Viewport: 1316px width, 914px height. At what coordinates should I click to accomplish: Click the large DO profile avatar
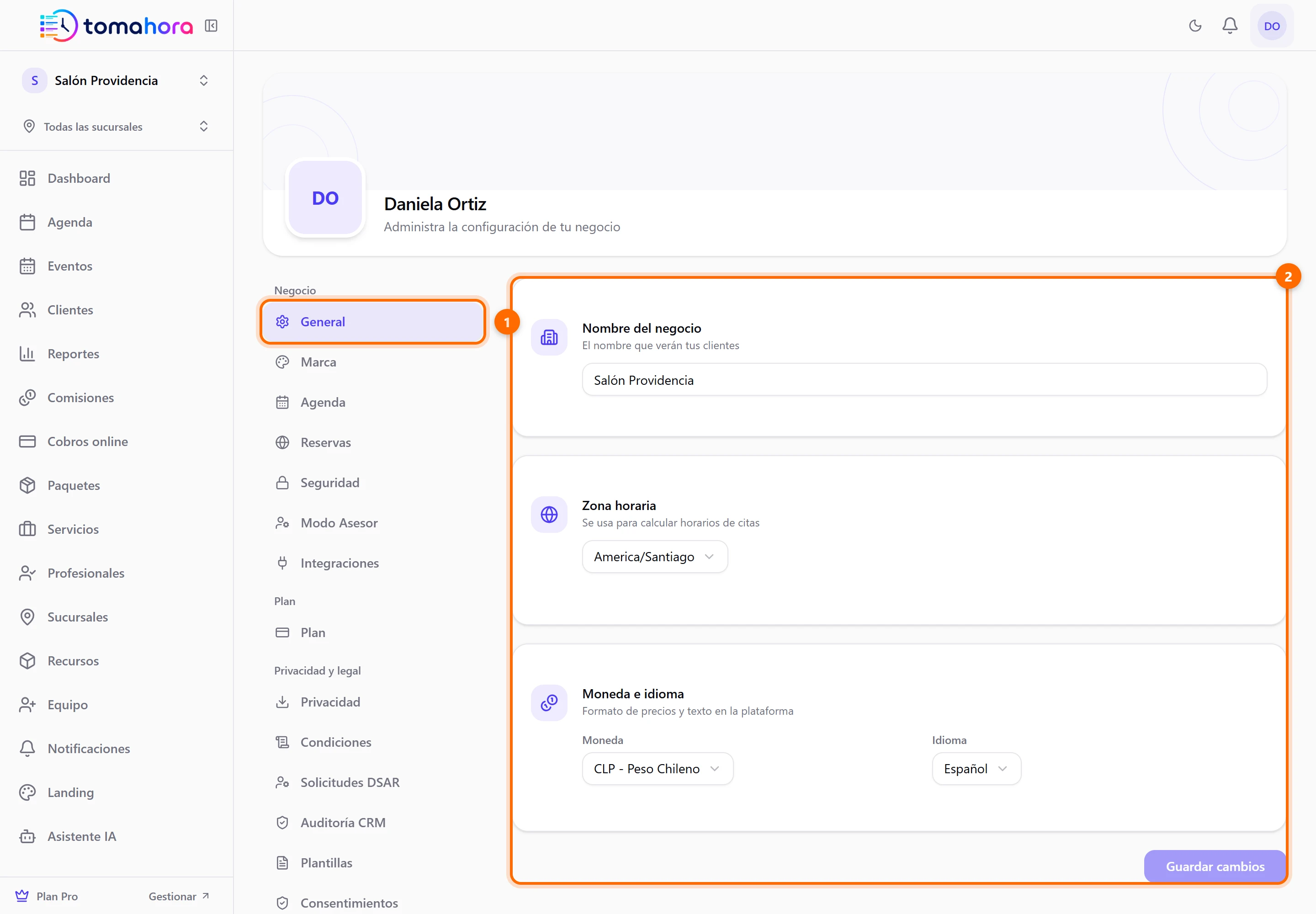[x=325, y=197]
